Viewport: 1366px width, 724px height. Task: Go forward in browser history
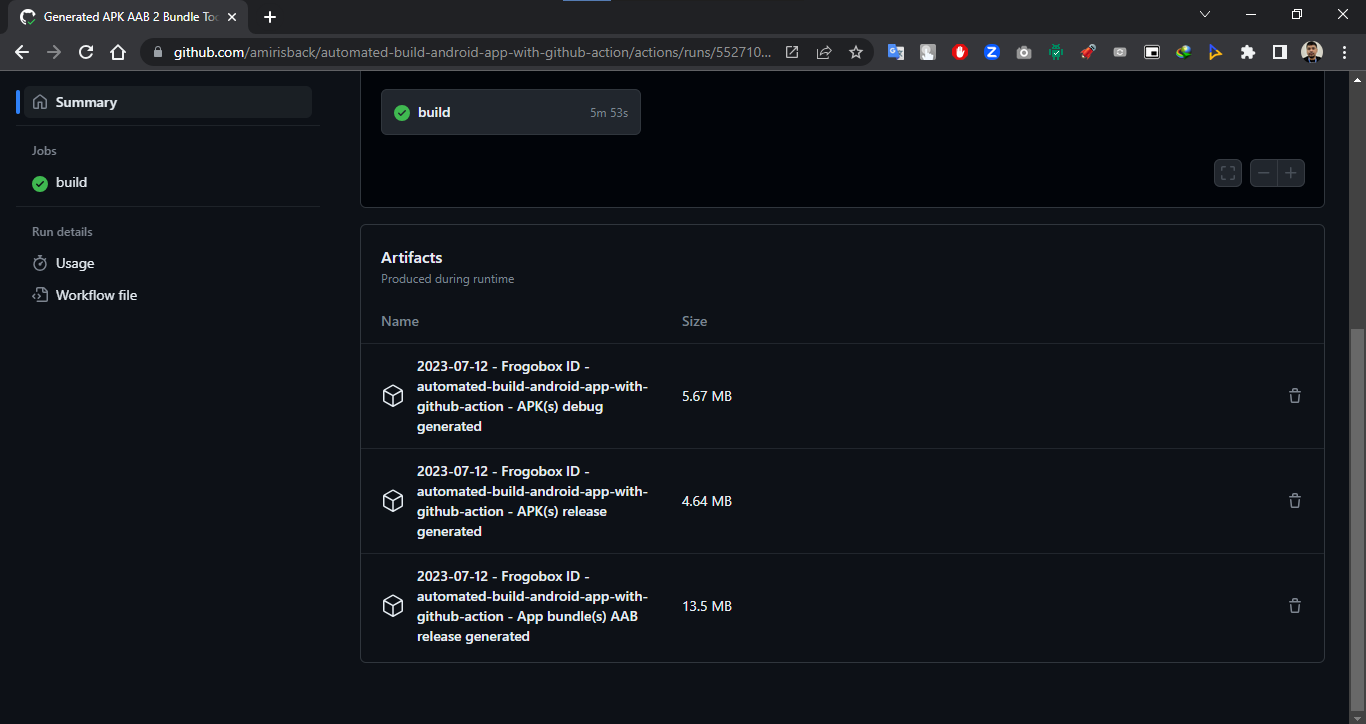[x=54, y=52]
